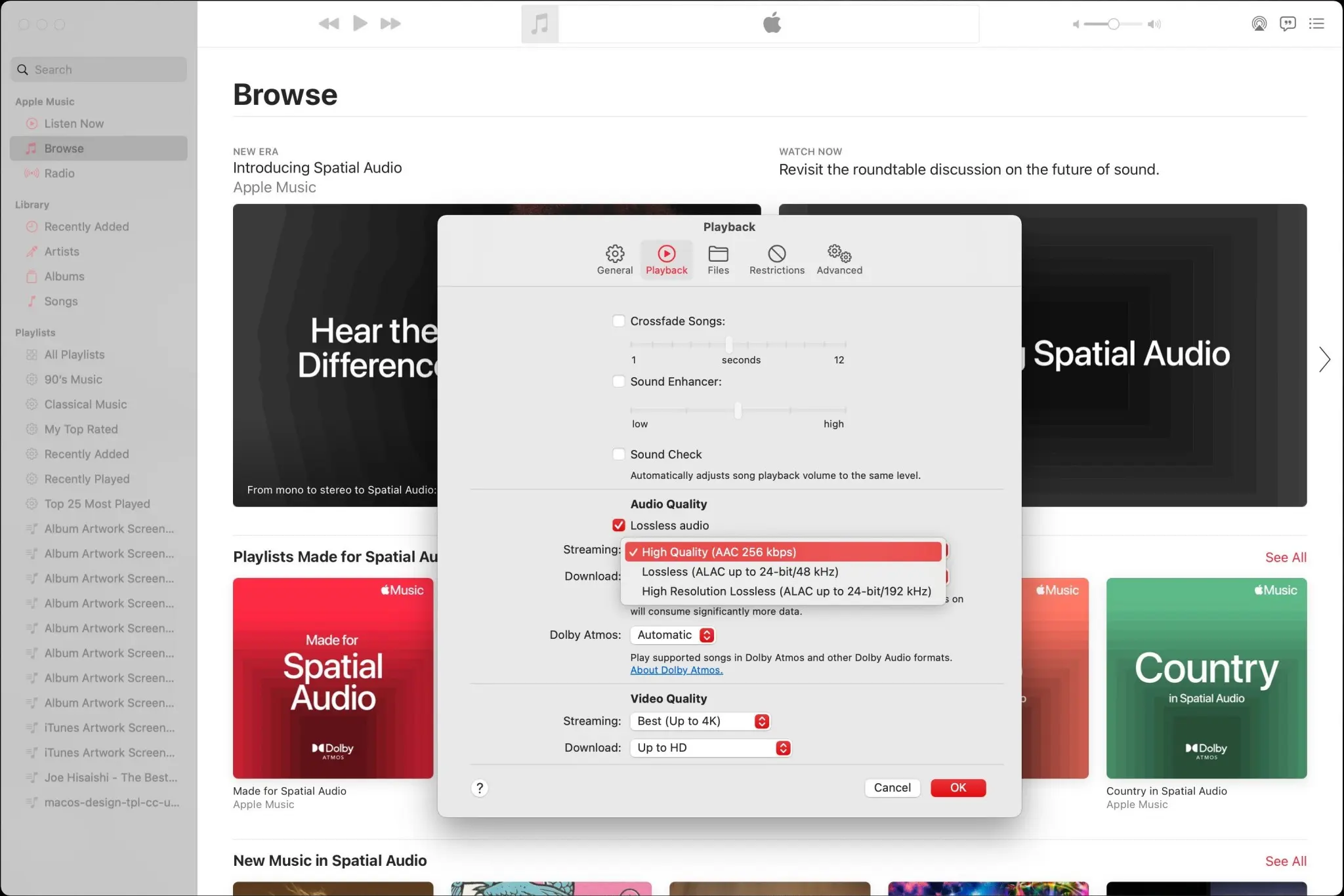
Task: Open the Advanced preferences pane
Action: (x=839, y=260)
